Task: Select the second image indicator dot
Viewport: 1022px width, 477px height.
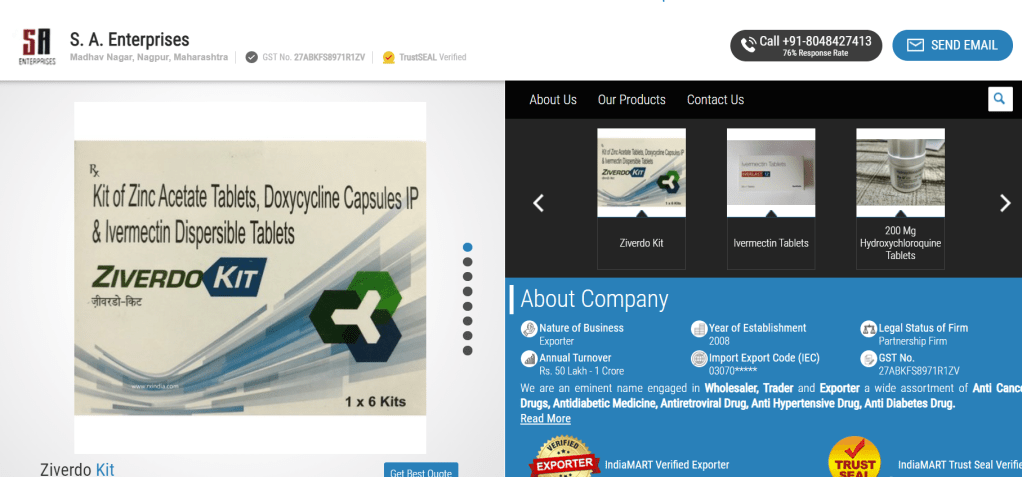Action: point(467,262)
